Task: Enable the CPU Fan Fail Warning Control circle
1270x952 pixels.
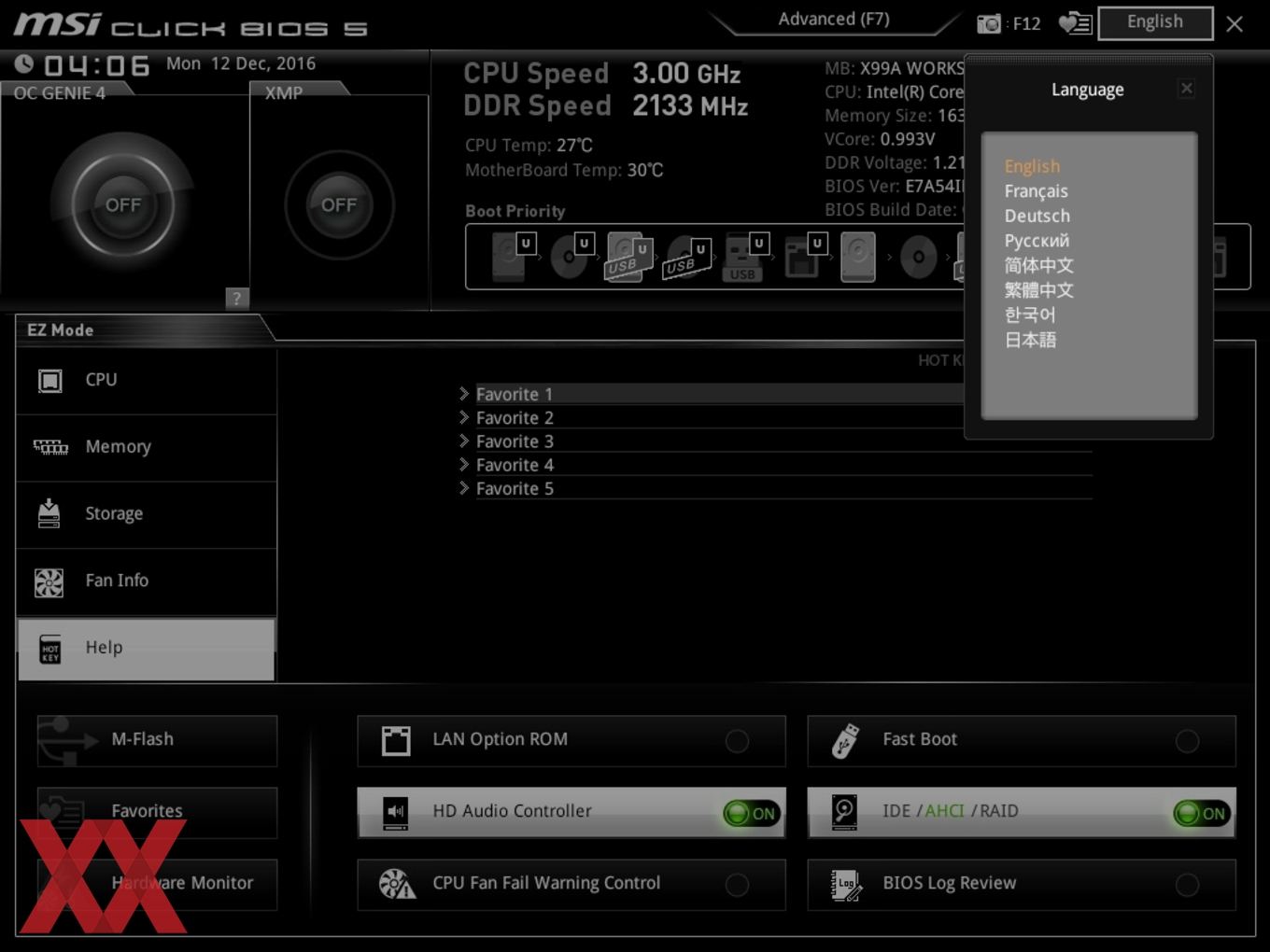Action: pos(737,885)
